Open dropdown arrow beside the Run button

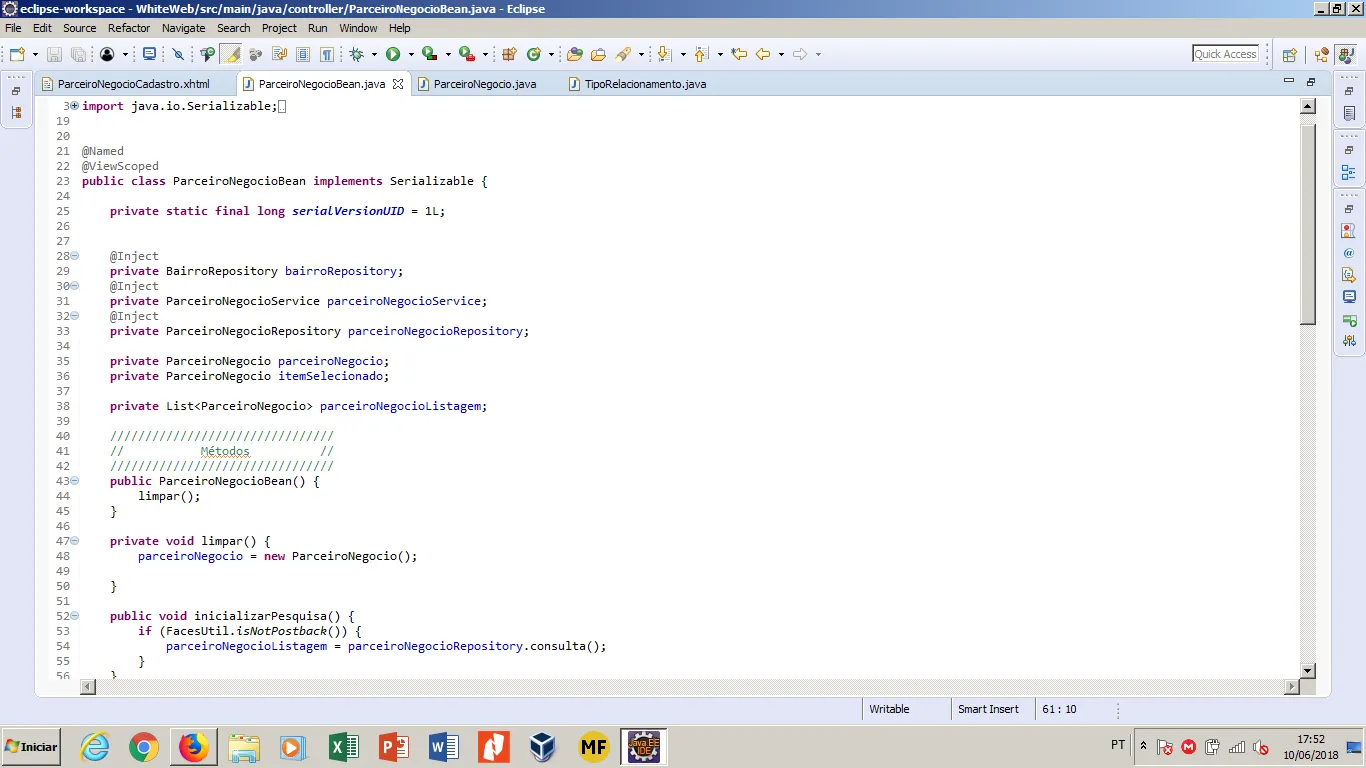[410, 54]
